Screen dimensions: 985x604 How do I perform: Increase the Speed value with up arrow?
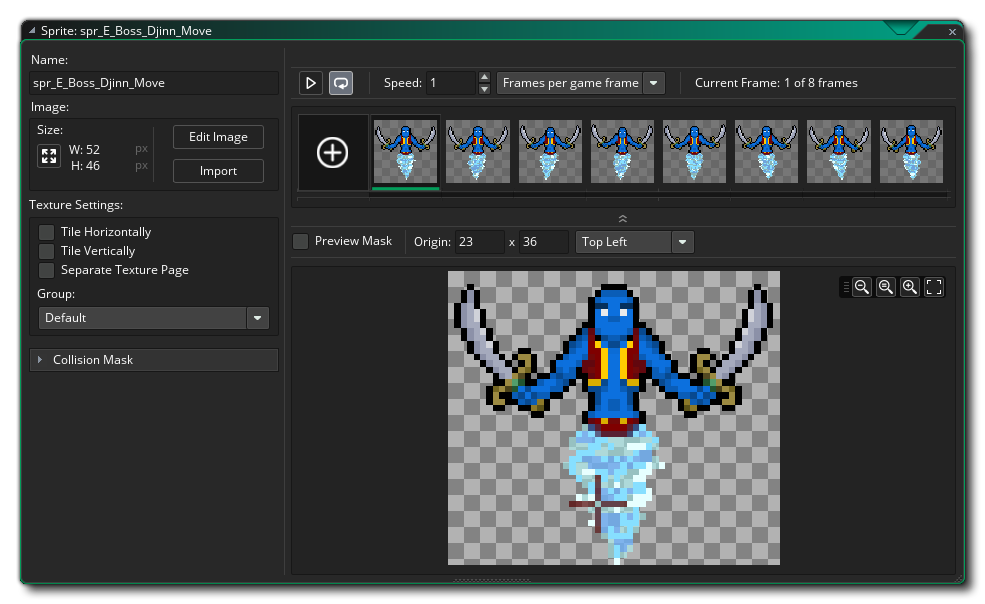(x=485, y=77)
